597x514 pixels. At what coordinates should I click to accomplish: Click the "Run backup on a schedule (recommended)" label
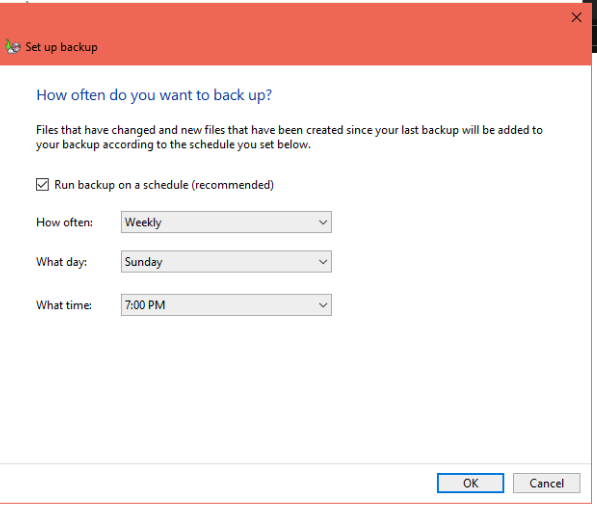pos(164,185)
